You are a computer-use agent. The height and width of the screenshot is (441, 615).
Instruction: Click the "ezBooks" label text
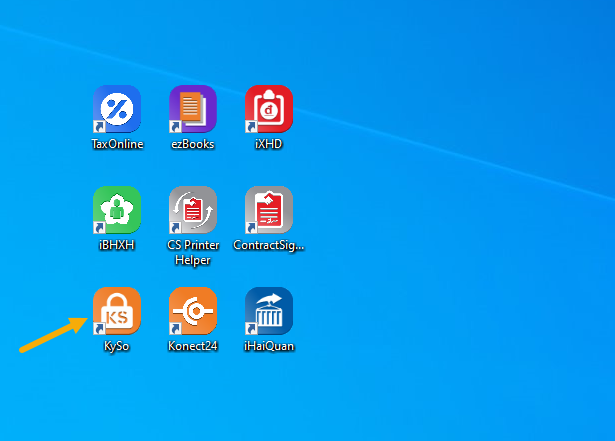[193, 144]
